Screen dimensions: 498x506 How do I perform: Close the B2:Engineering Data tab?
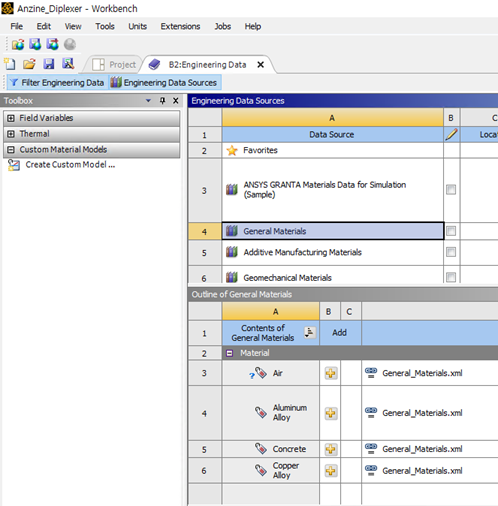pyautogui.click(x=261, y=65)
